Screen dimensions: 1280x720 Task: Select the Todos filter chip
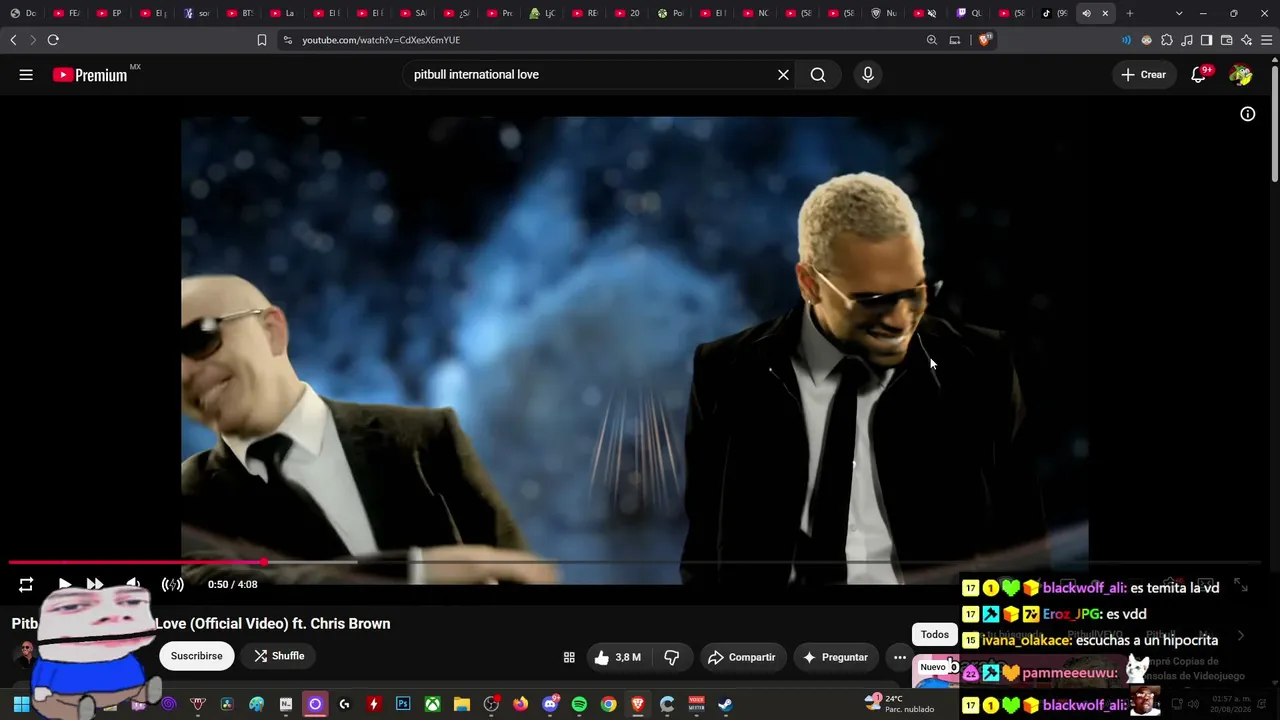click(935, 635)
